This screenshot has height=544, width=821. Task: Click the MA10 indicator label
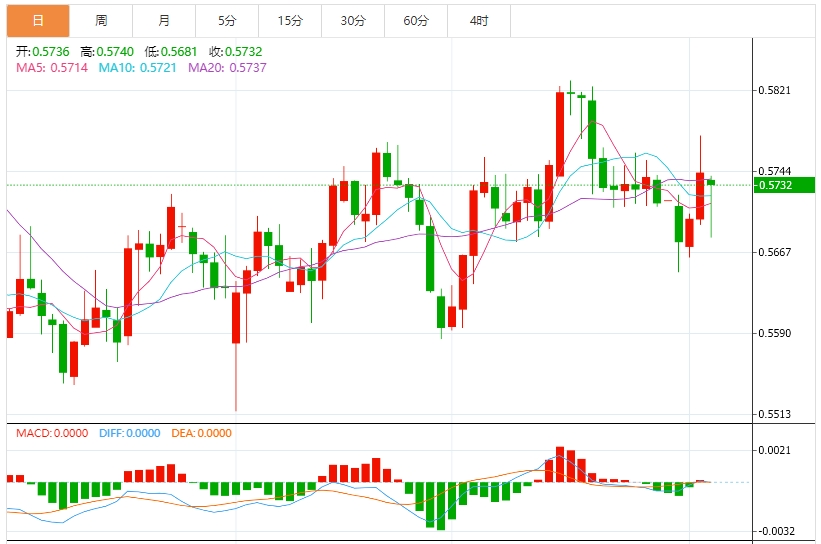point(138,68)
